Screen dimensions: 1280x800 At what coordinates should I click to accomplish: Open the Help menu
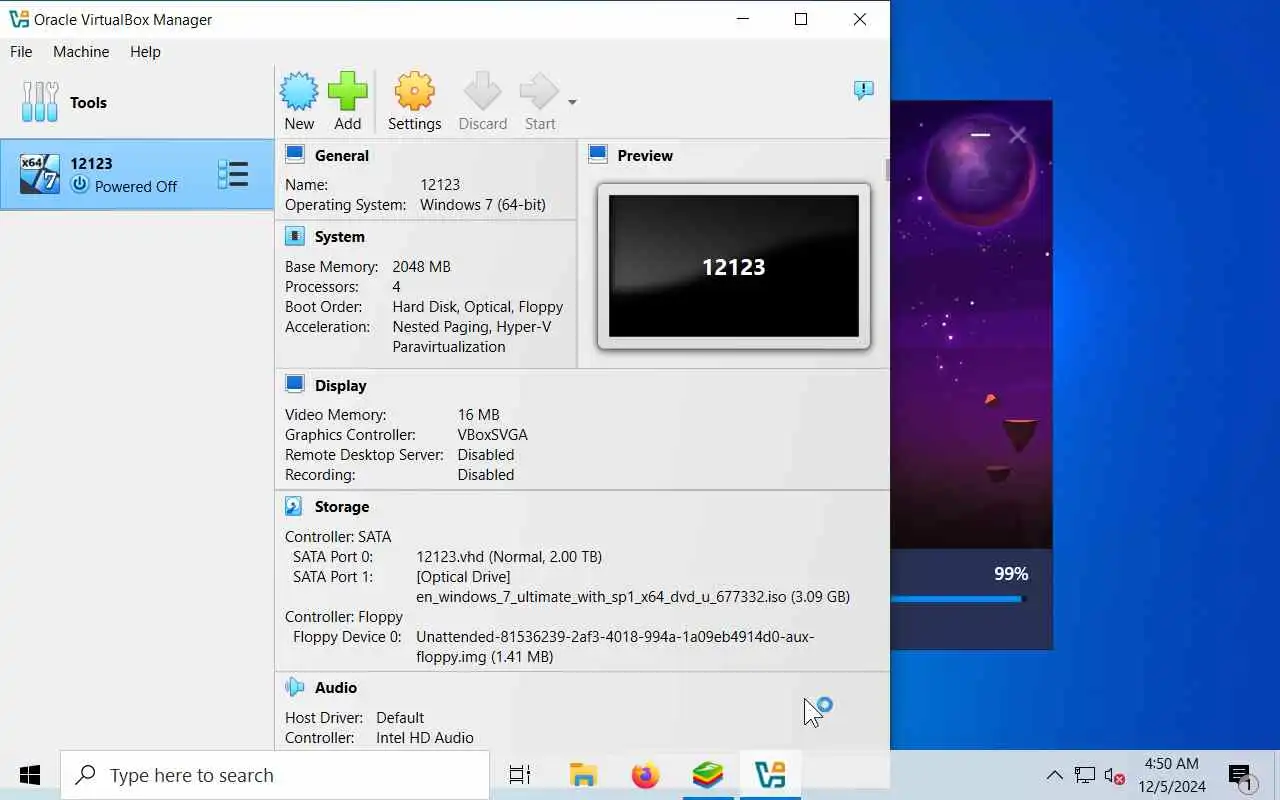[145, 52]
